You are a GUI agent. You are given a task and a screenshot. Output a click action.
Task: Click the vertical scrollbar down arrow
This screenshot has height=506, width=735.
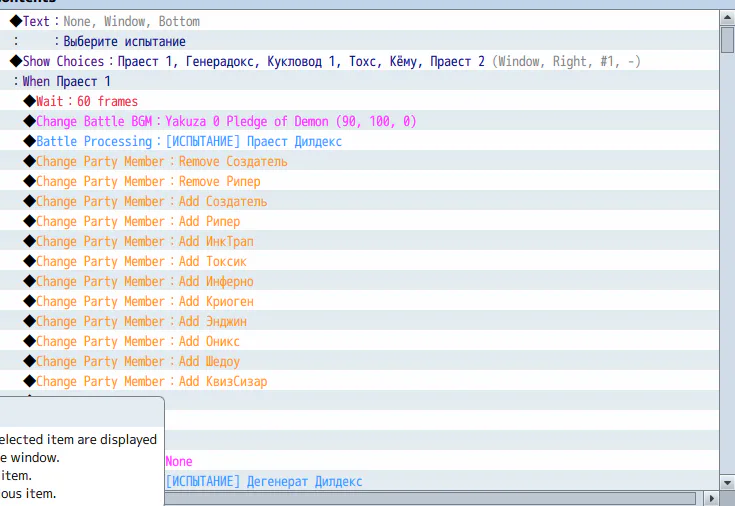[x=727, y=483]
